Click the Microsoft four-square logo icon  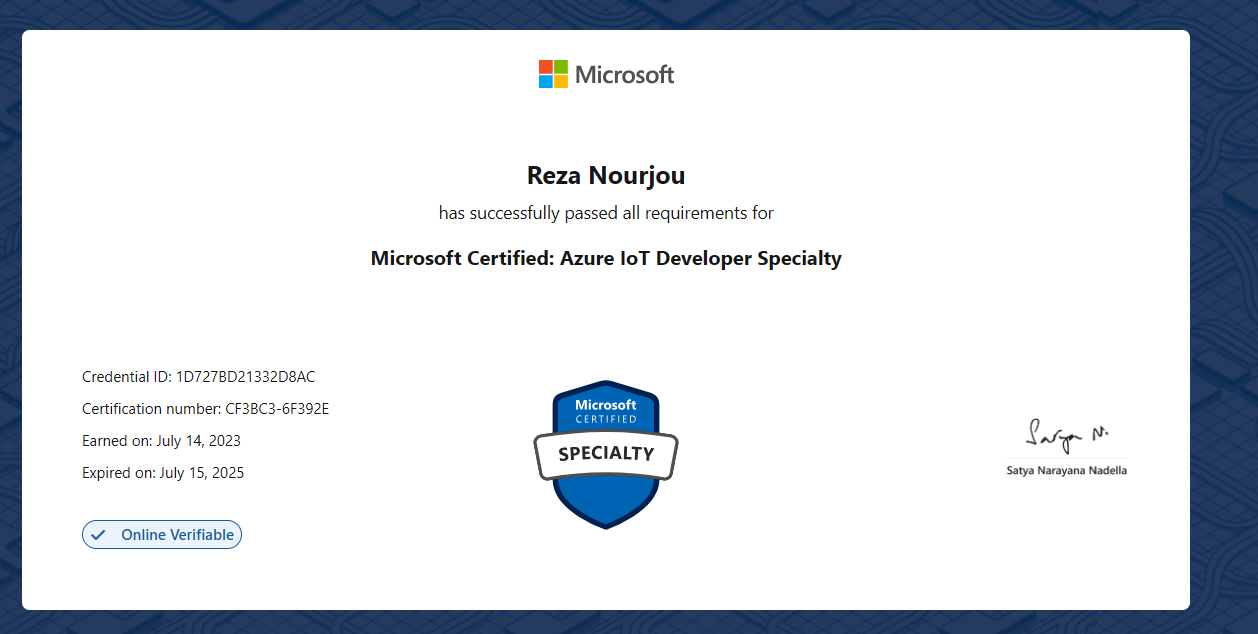(553, 74)
